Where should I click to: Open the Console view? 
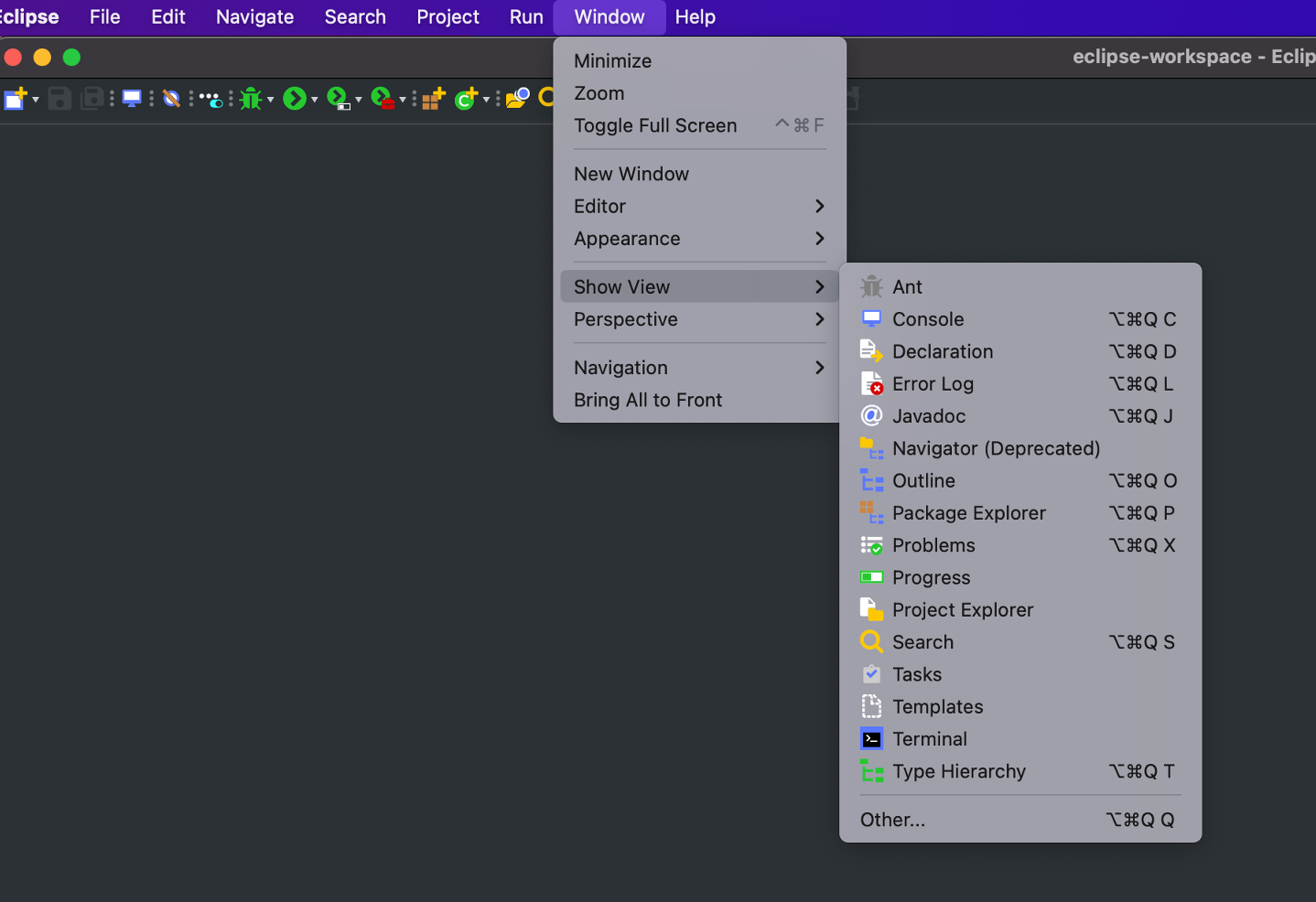(x=1020, y=319)
